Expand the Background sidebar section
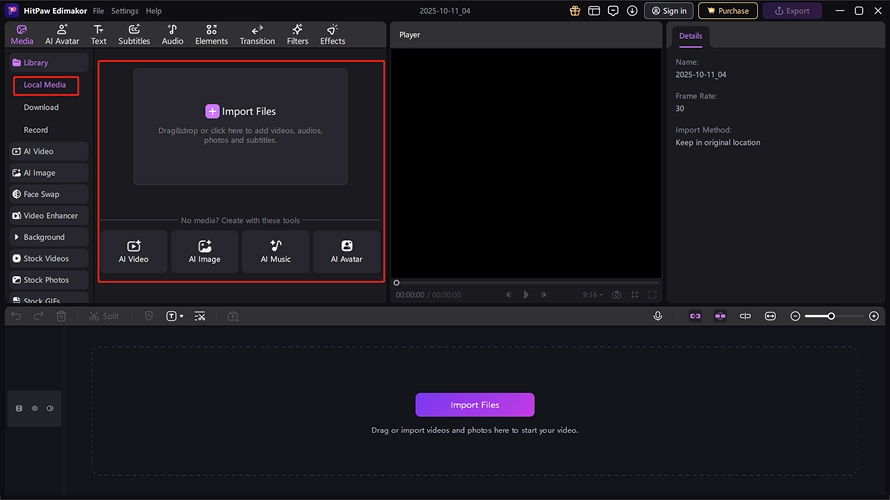This screenshot has width=890, height=500. tap(45, 237)
